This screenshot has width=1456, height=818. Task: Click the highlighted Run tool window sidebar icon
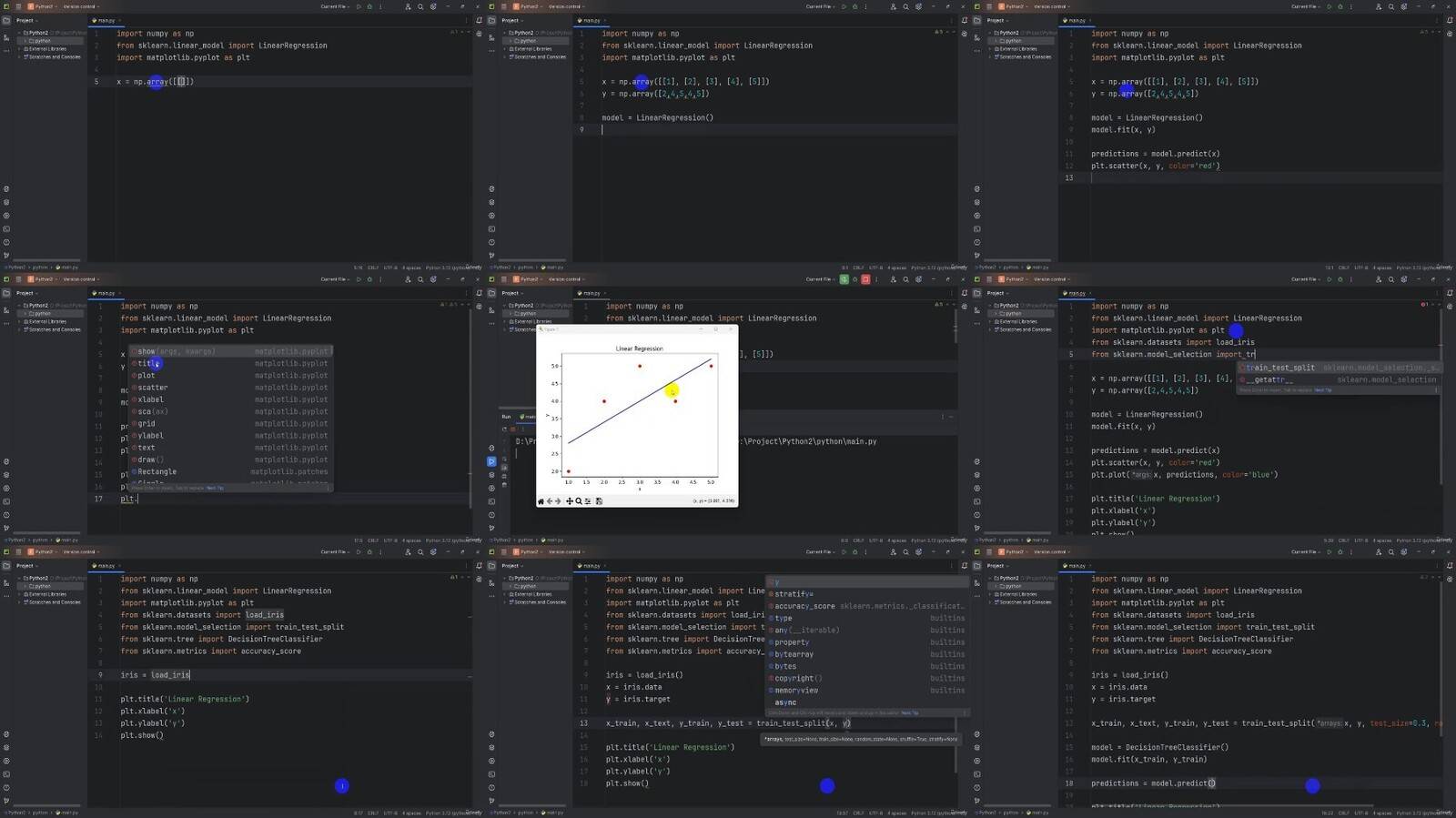[491, 461]
